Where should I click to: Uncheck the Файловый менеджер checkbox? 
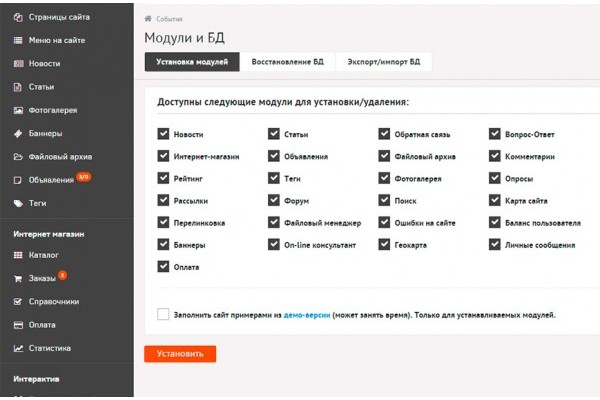[274, 222]
